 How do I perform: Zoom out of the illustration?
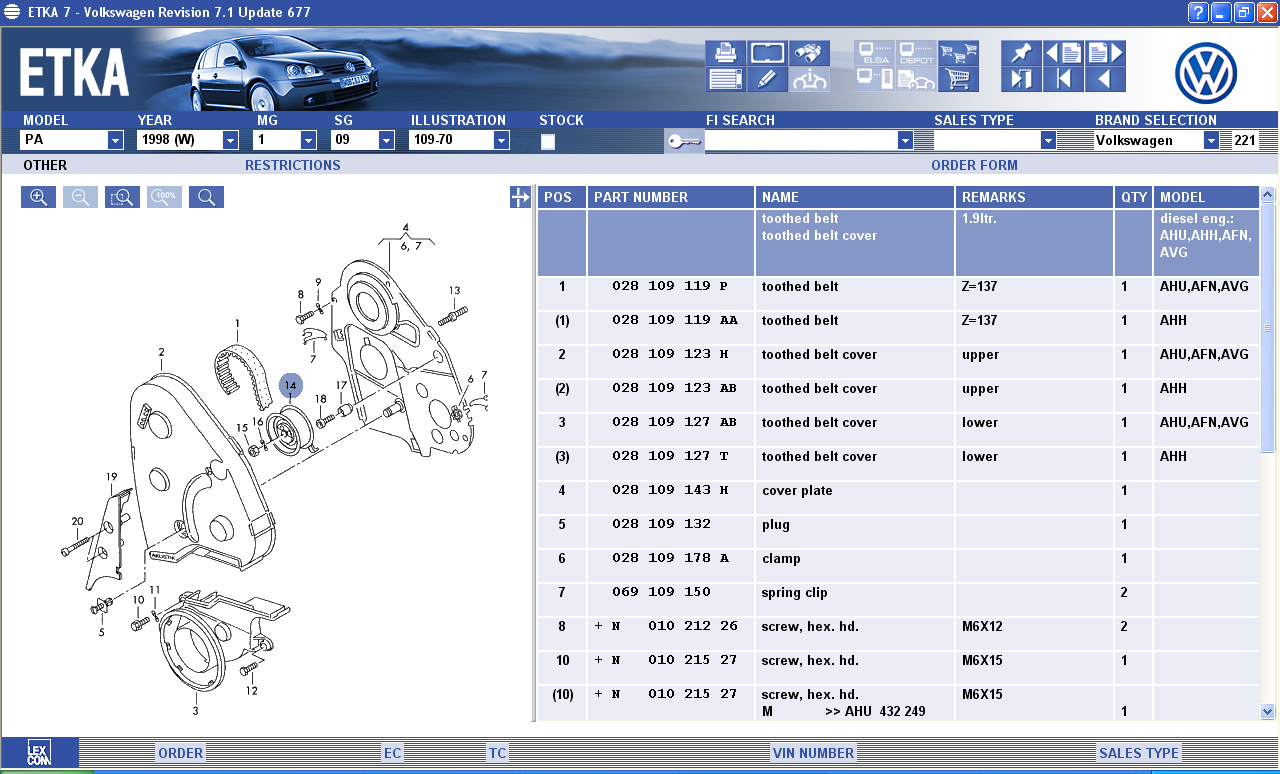click(x=80, y=197)
